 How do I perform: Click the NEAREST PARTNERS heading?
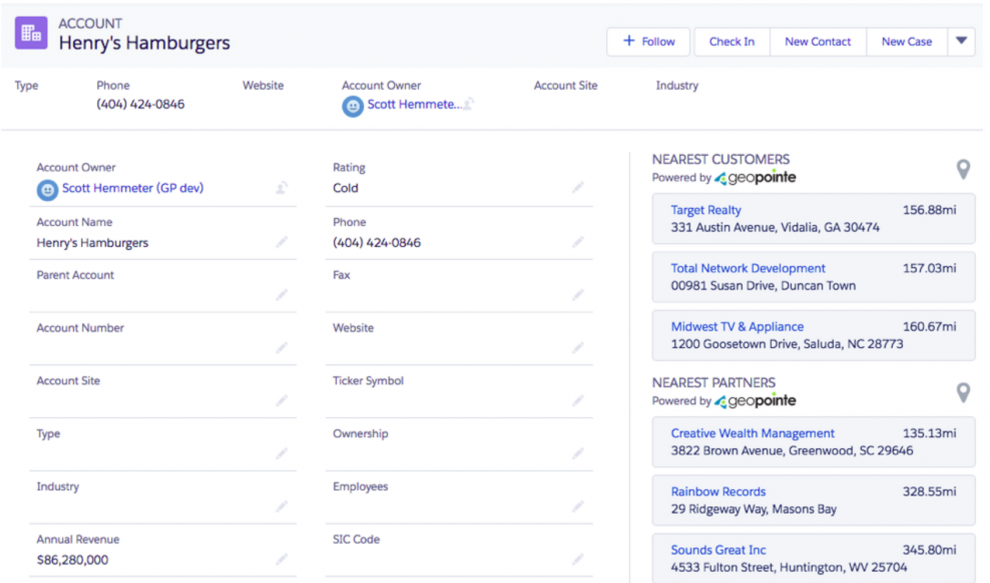[713, 383]
